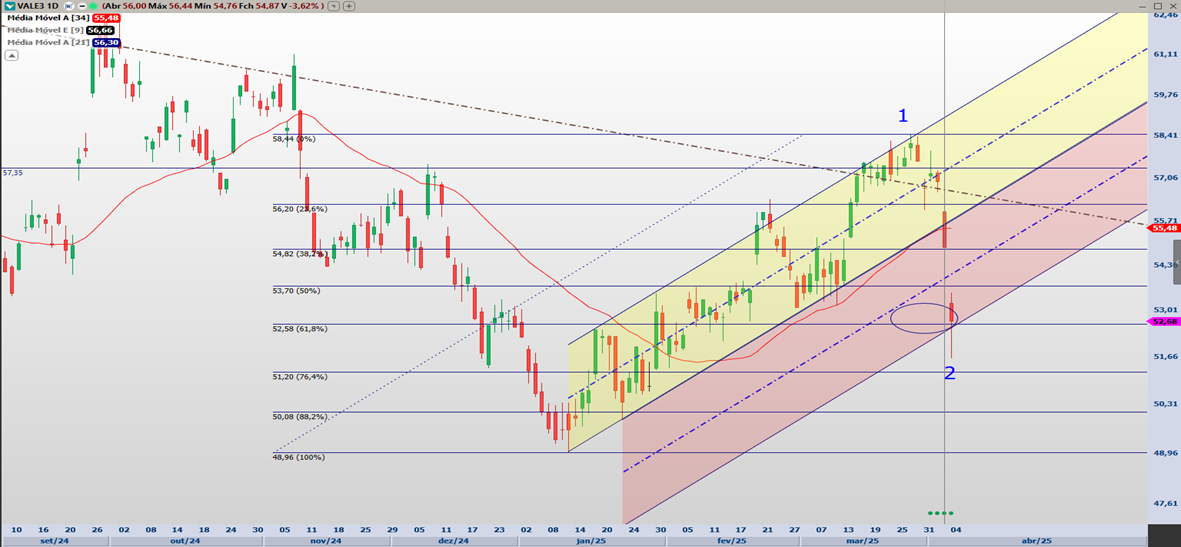
Task: Select the 50,08 (88,2%) Fibonacci level label
Action: point(300,417)
